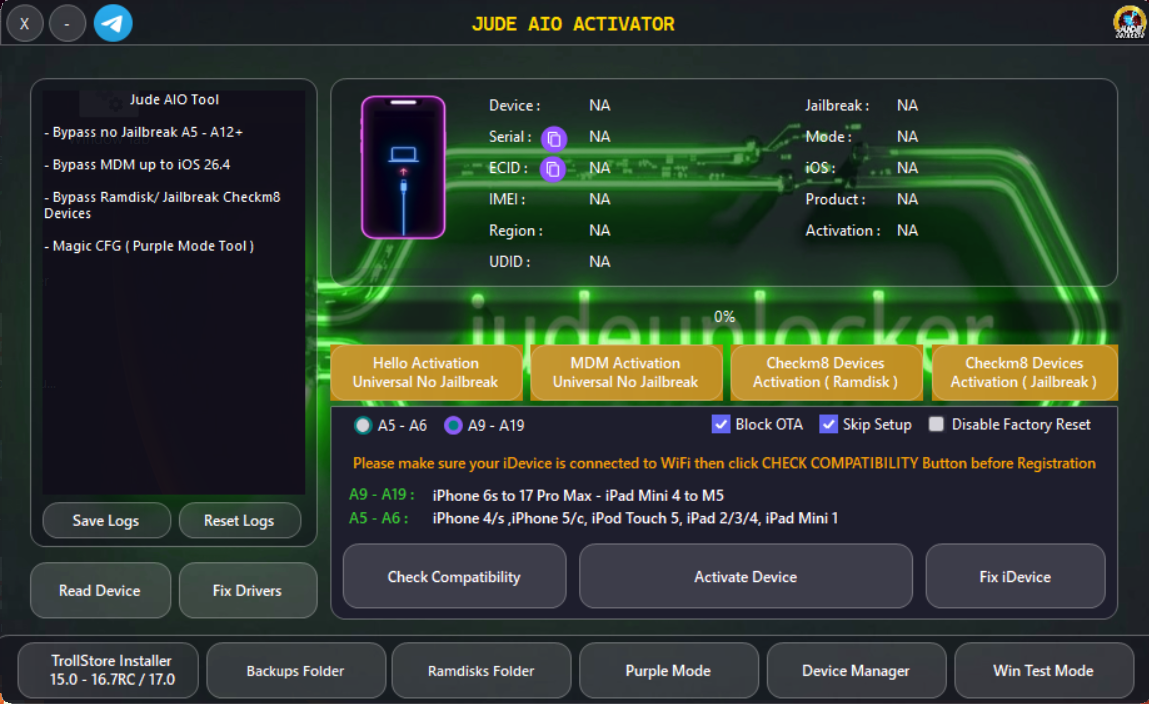Click the UDID NA value
This screenshot has width=1149, height=704.
[x=599, y=262]
